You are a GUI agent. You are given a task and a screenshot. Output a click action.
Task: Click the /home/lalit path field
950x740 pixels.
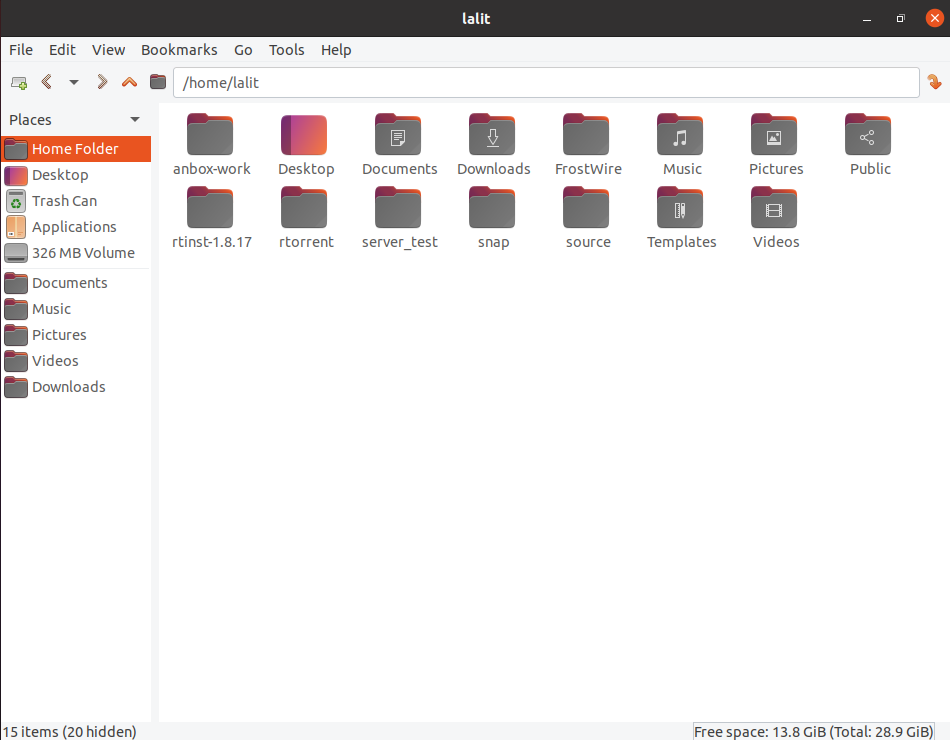tap(545, 82)
